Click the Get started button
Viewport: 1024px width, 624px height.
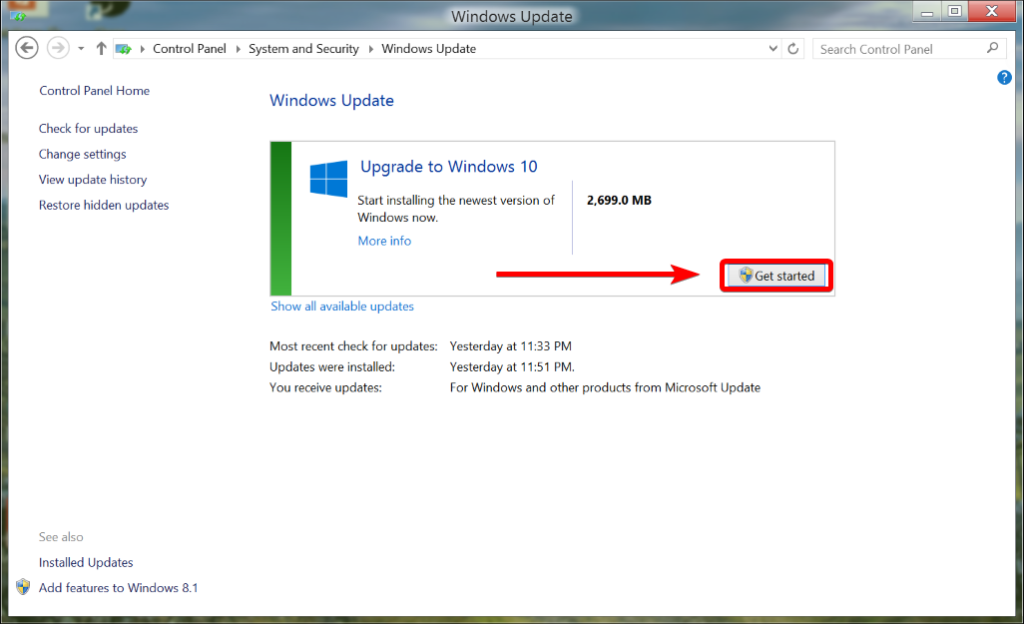776,275
